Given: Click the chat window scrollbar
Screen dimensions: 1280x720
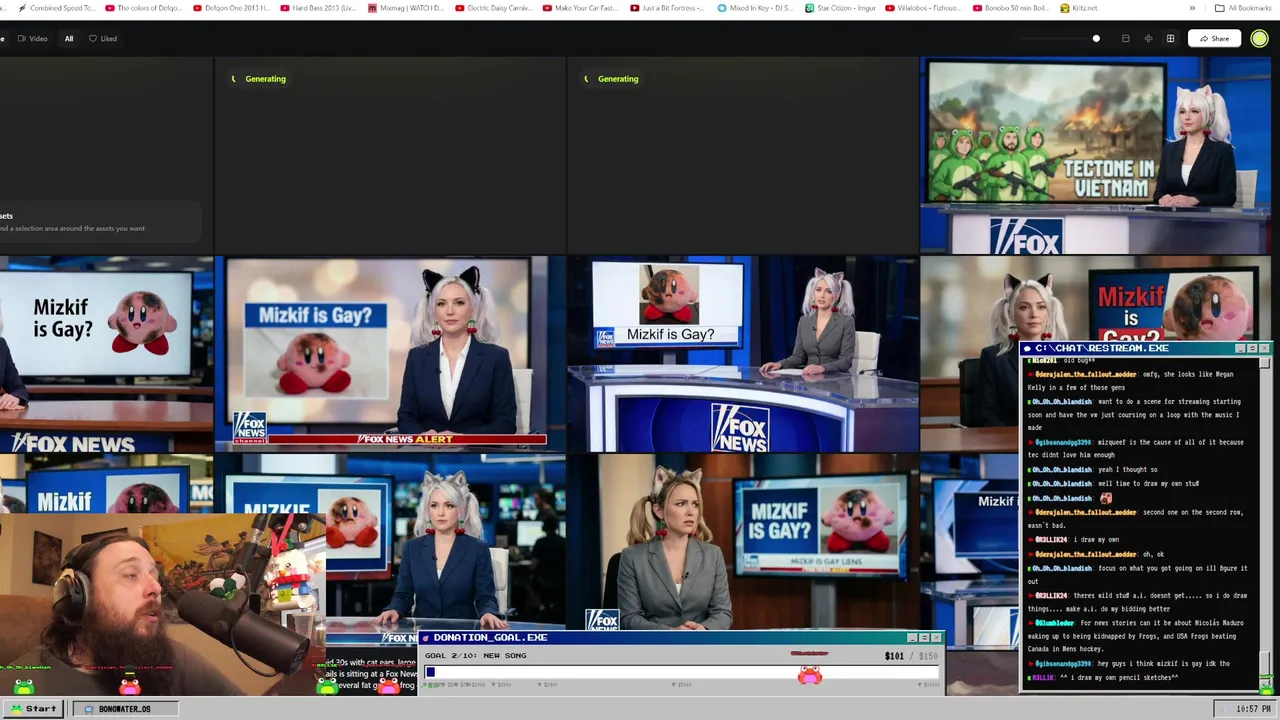Looking at the screenshot, I should point(1265,523).
